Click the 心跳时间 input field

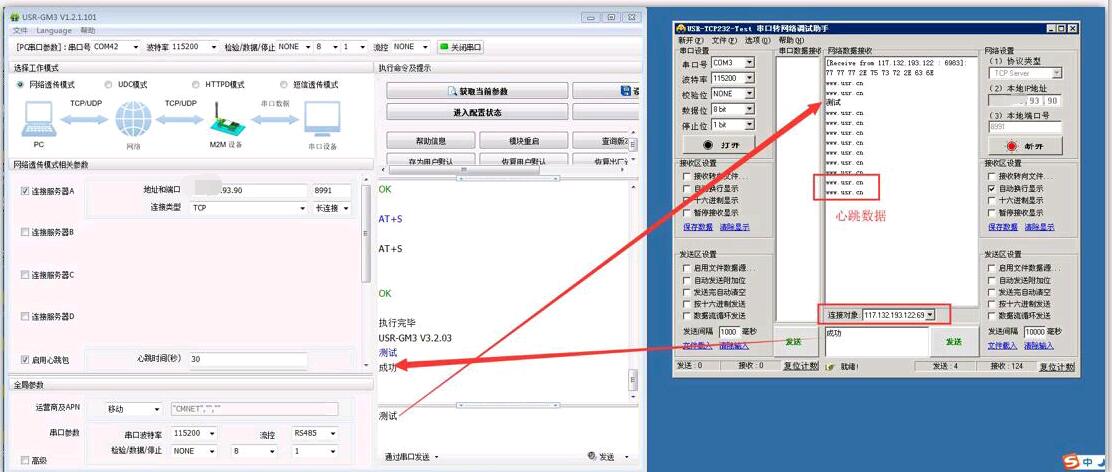246,359
